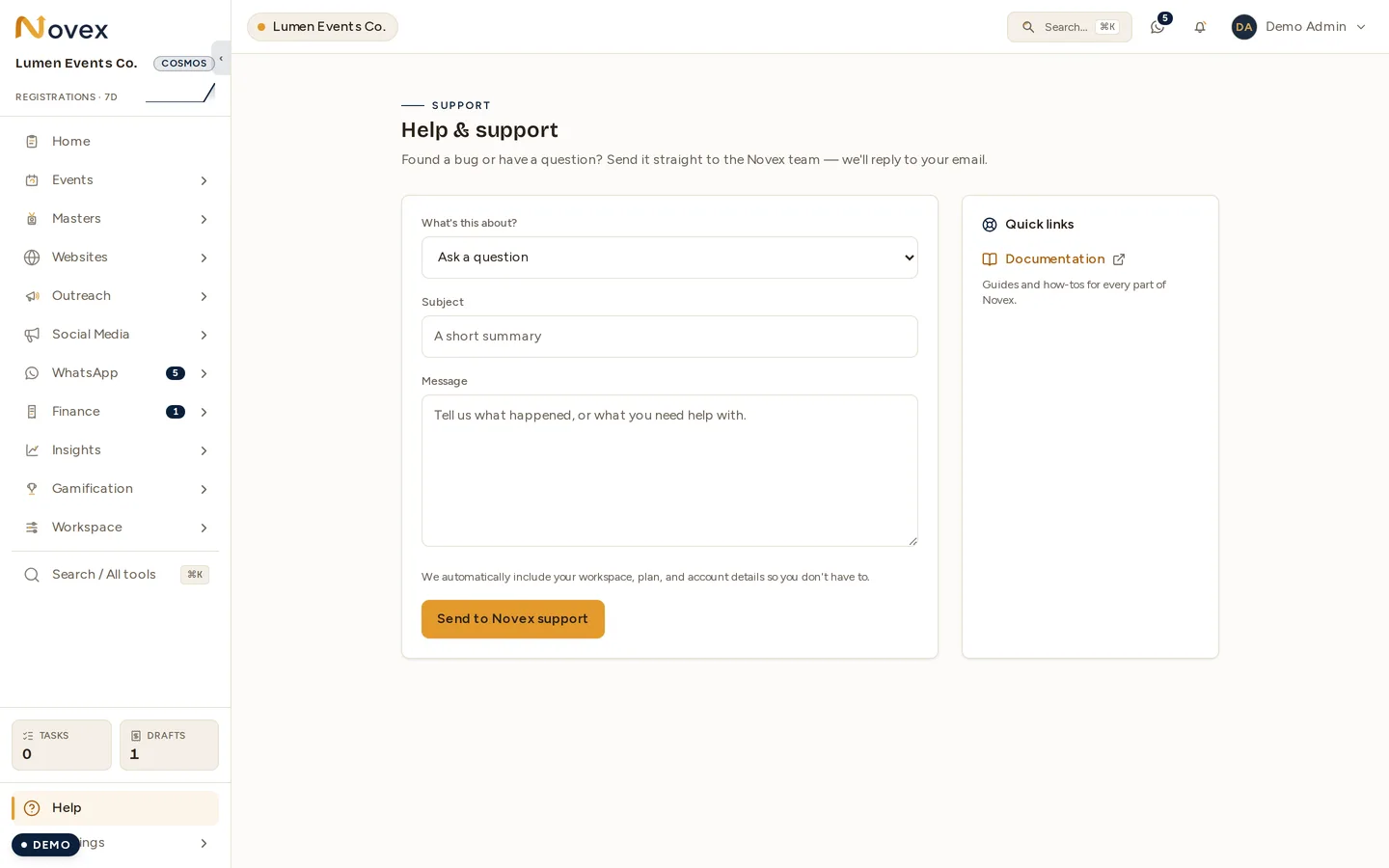Open the Demo Admin account menu arrow
1389x868 pixels.
click(x=1361, y=27)
